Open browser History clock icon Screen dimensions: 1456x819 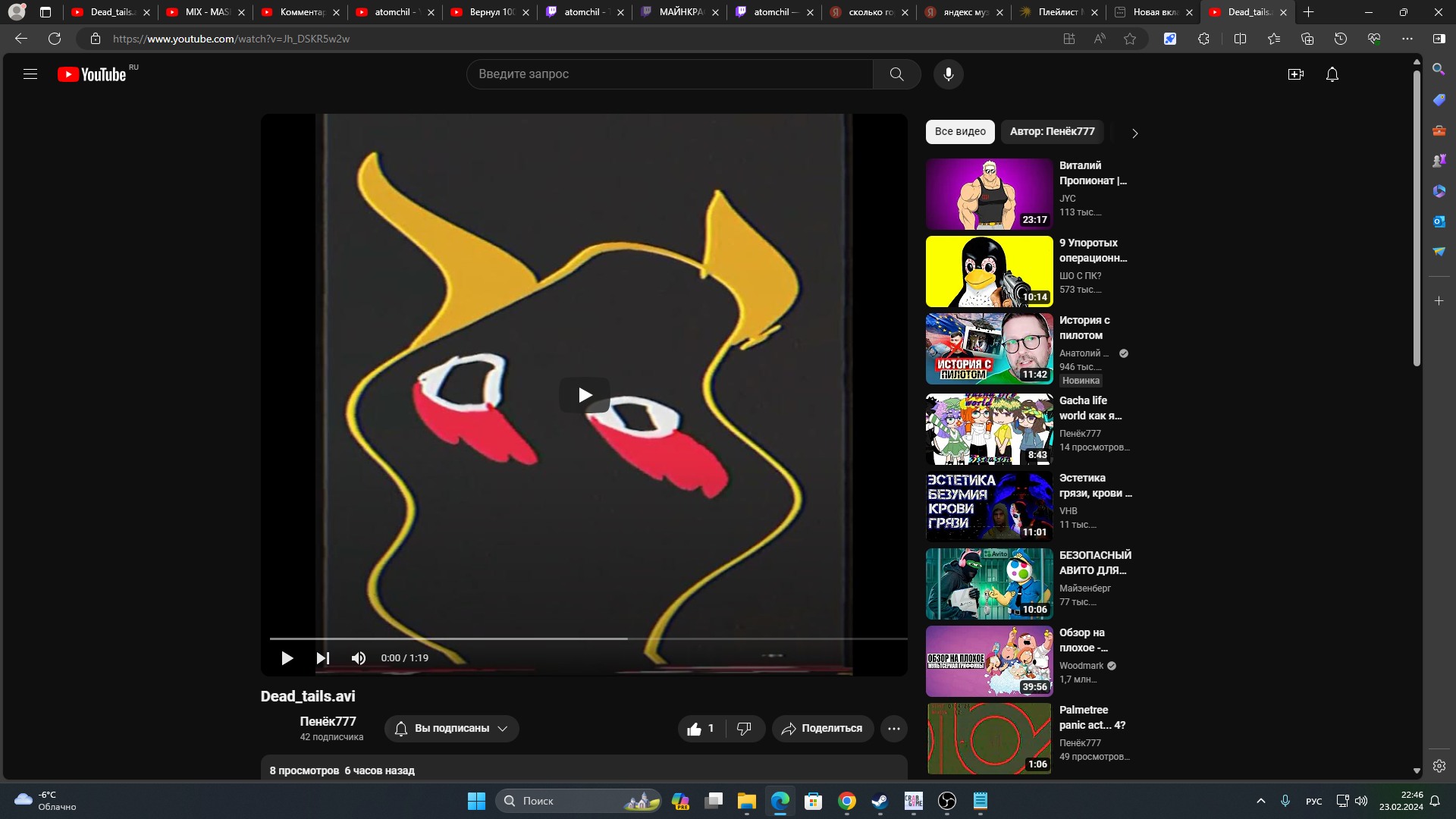click(1341, 39)
